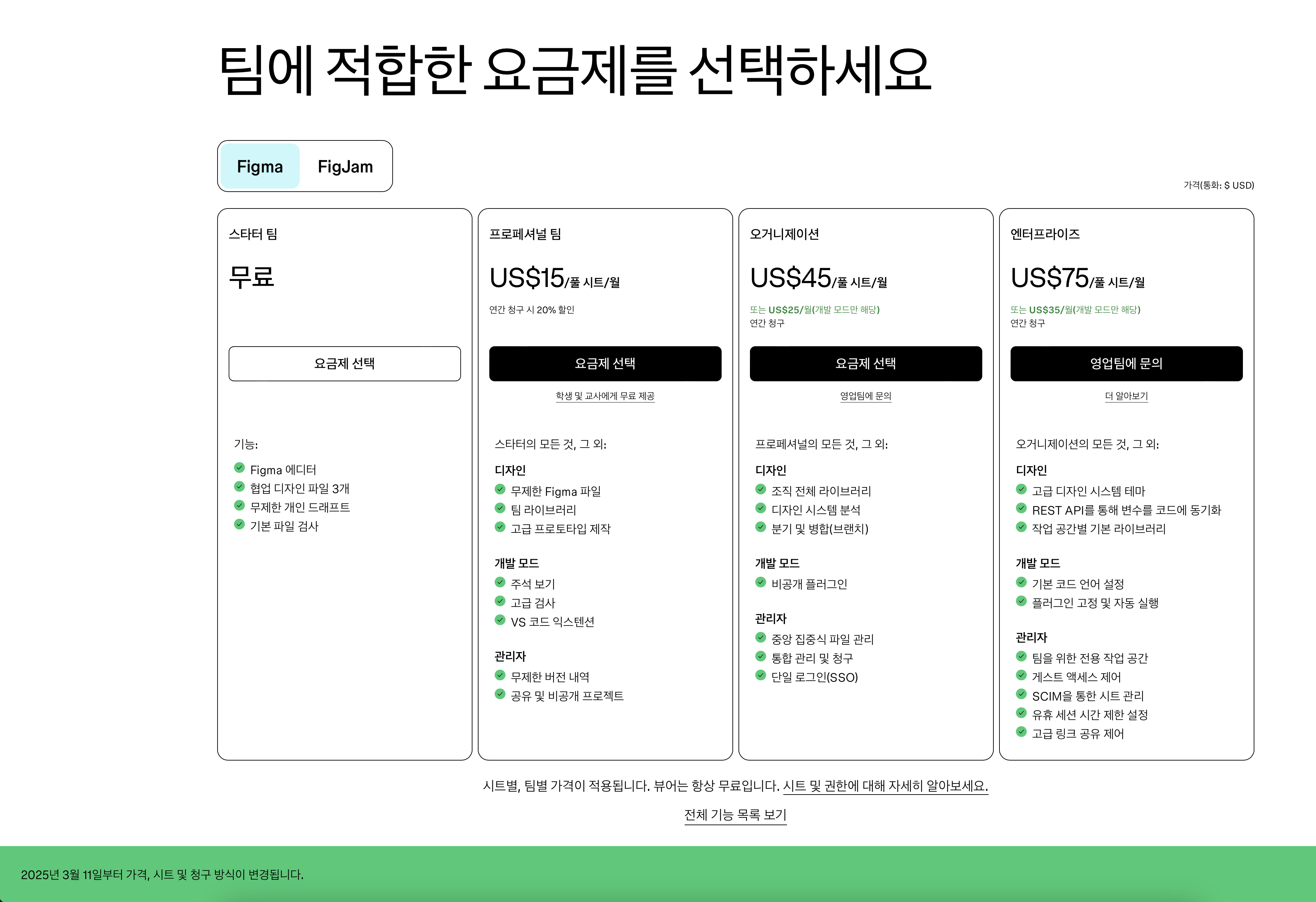Click check icon next to '고급 디자인 시스템 테마'
The width and height of the screenshot is (1316, 902).
point(1021,489)
